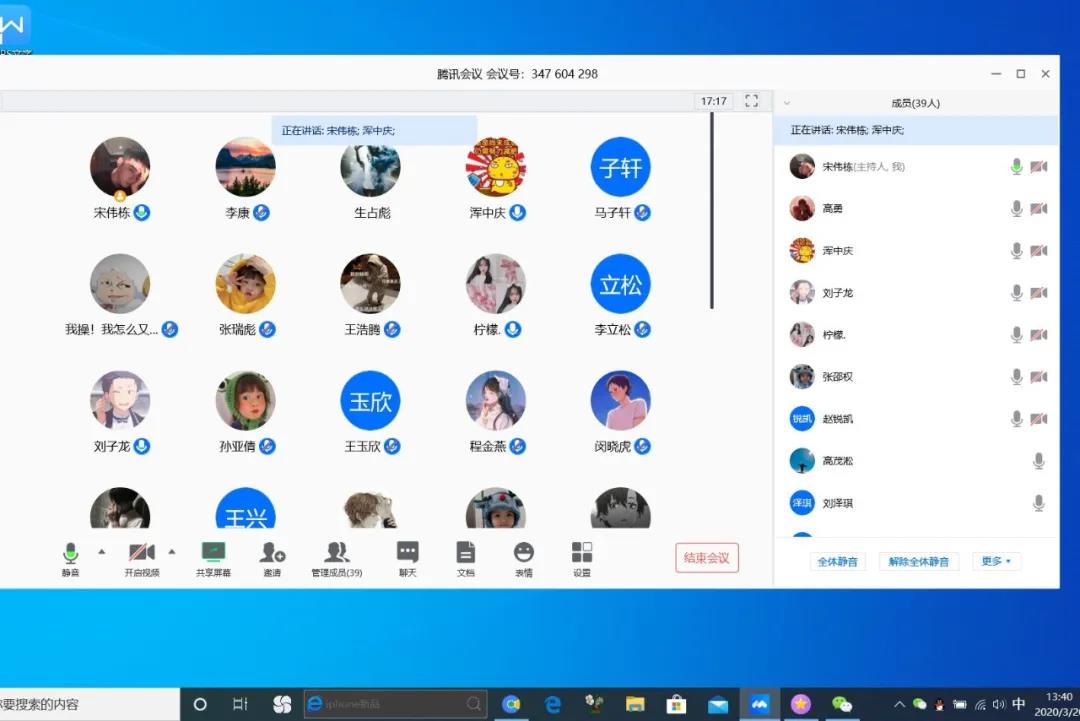Viewport: 1080px width, 721px height.
Task: Click the 解除全体静音 unmute-all button
Action: tap(919, 561)
